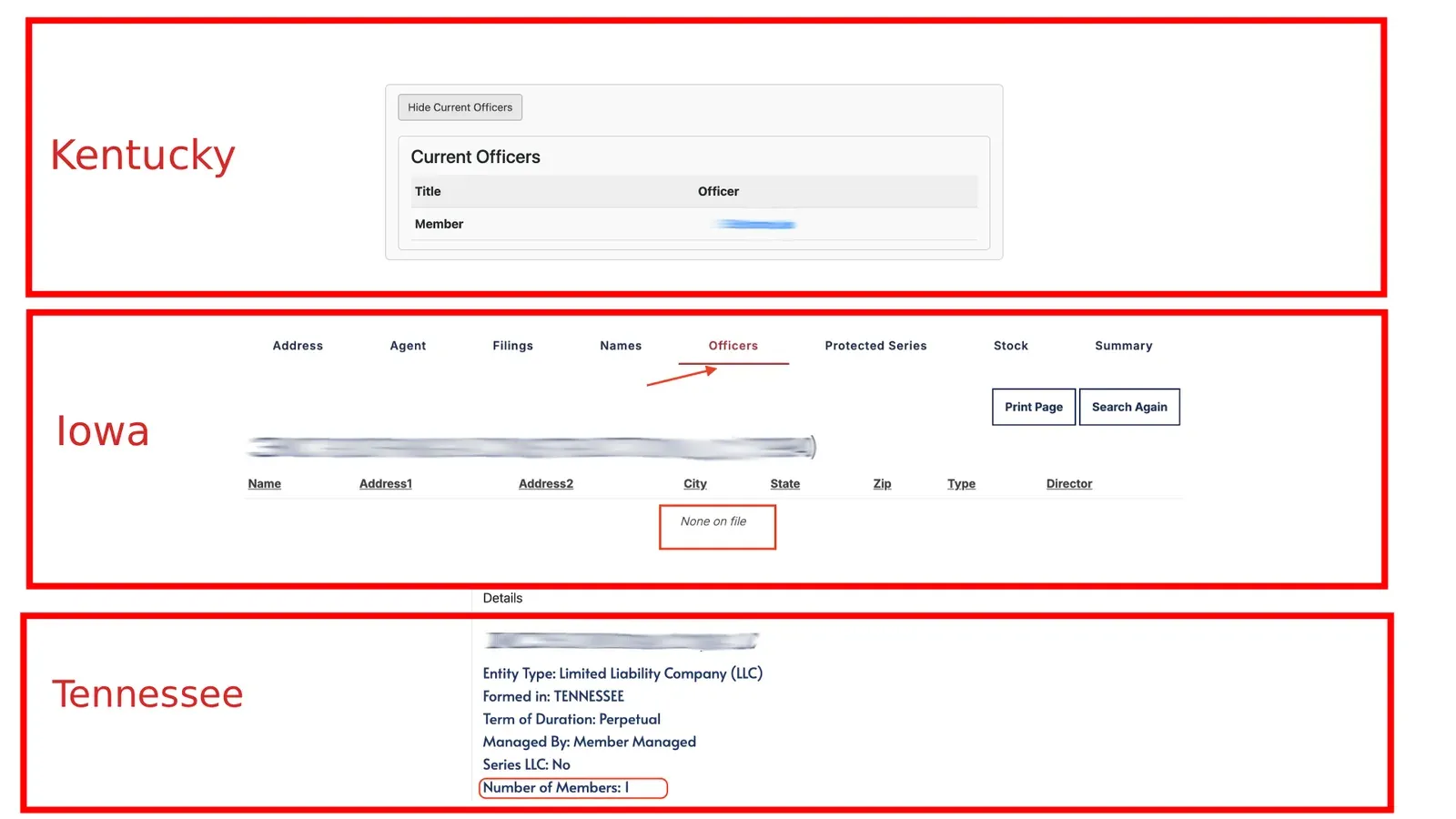The image size is (1456, 819).
Task: Select the Names tab
Action: (621, 346)
